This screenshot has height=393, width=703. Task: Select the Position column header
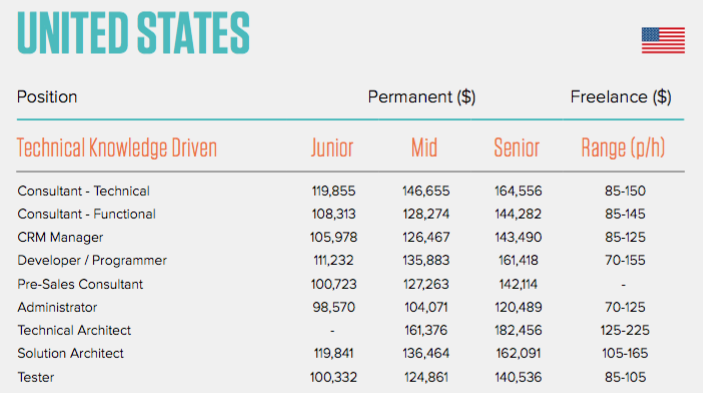point(47,97)
